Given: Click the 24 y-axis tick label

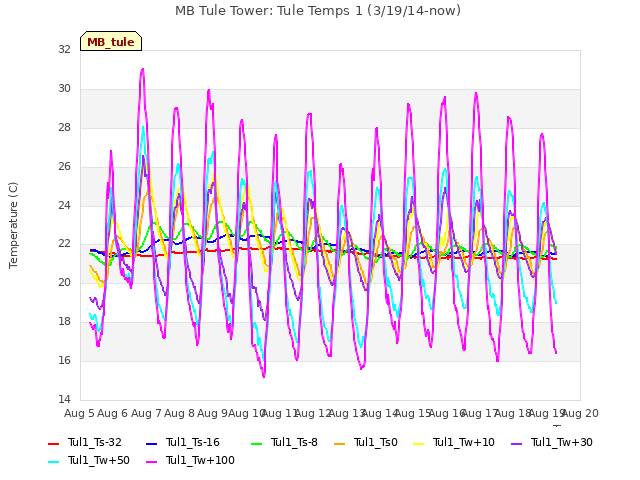Looking at the screenshot, I should (64, 205).
